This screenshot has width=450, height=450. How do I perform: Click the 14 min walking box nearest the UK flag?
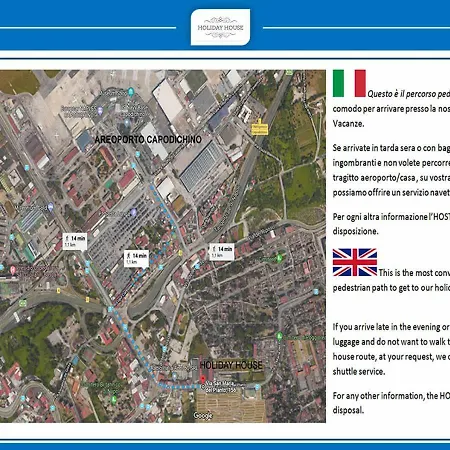click(x=222, y=251)
